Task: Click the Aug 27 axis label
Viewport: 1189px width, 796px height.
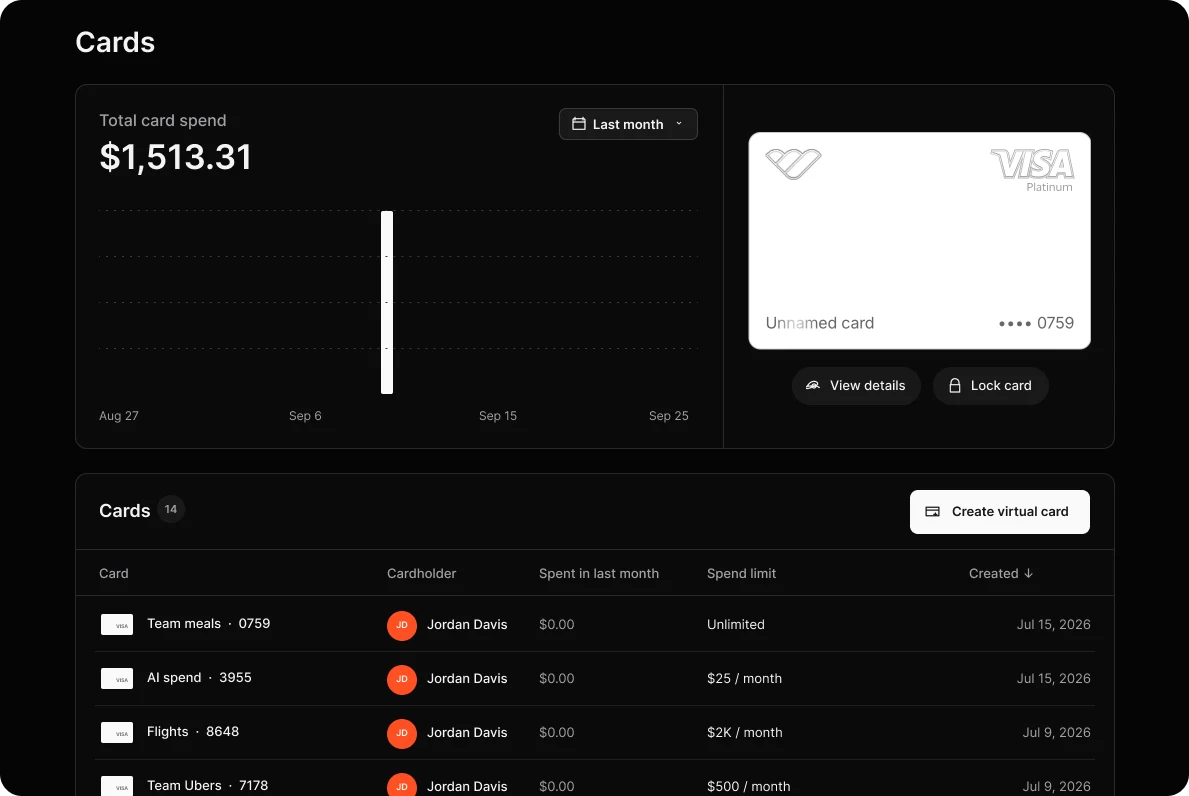Action: 119,415
